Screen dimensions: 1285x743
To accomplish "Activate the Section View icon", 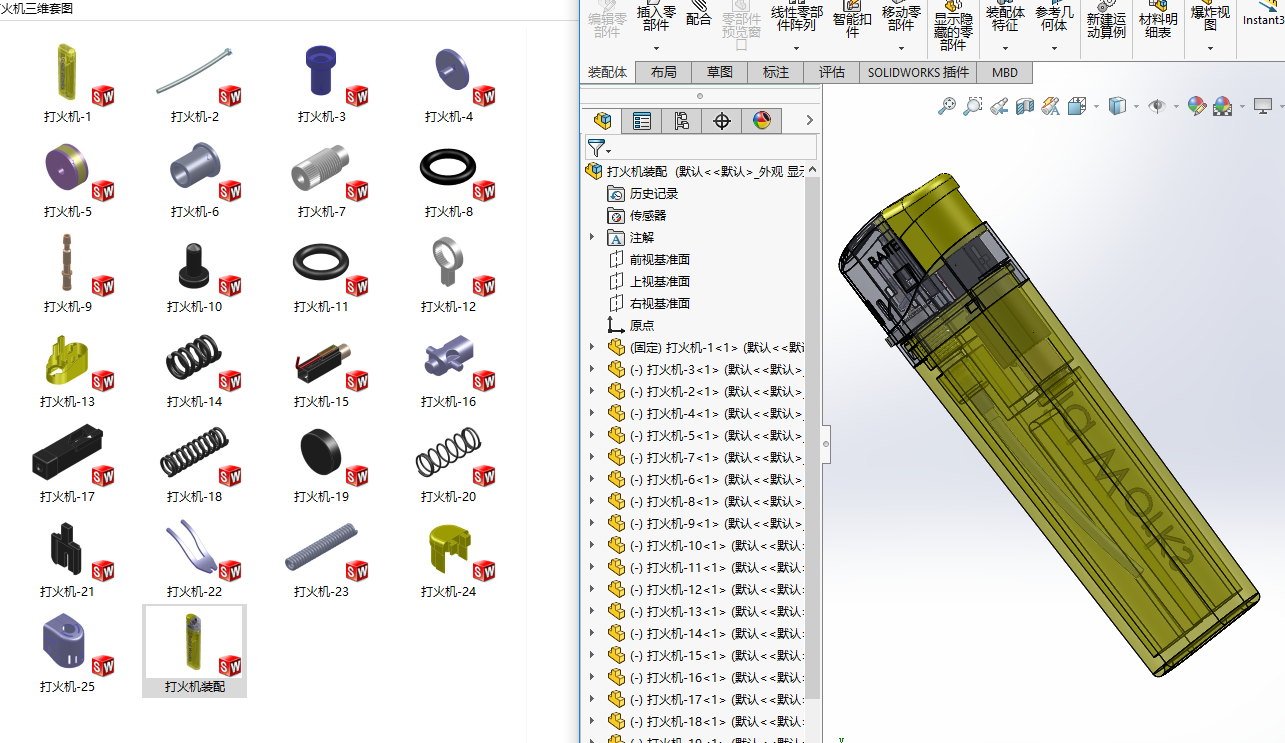I will (x=1024, y=106).
